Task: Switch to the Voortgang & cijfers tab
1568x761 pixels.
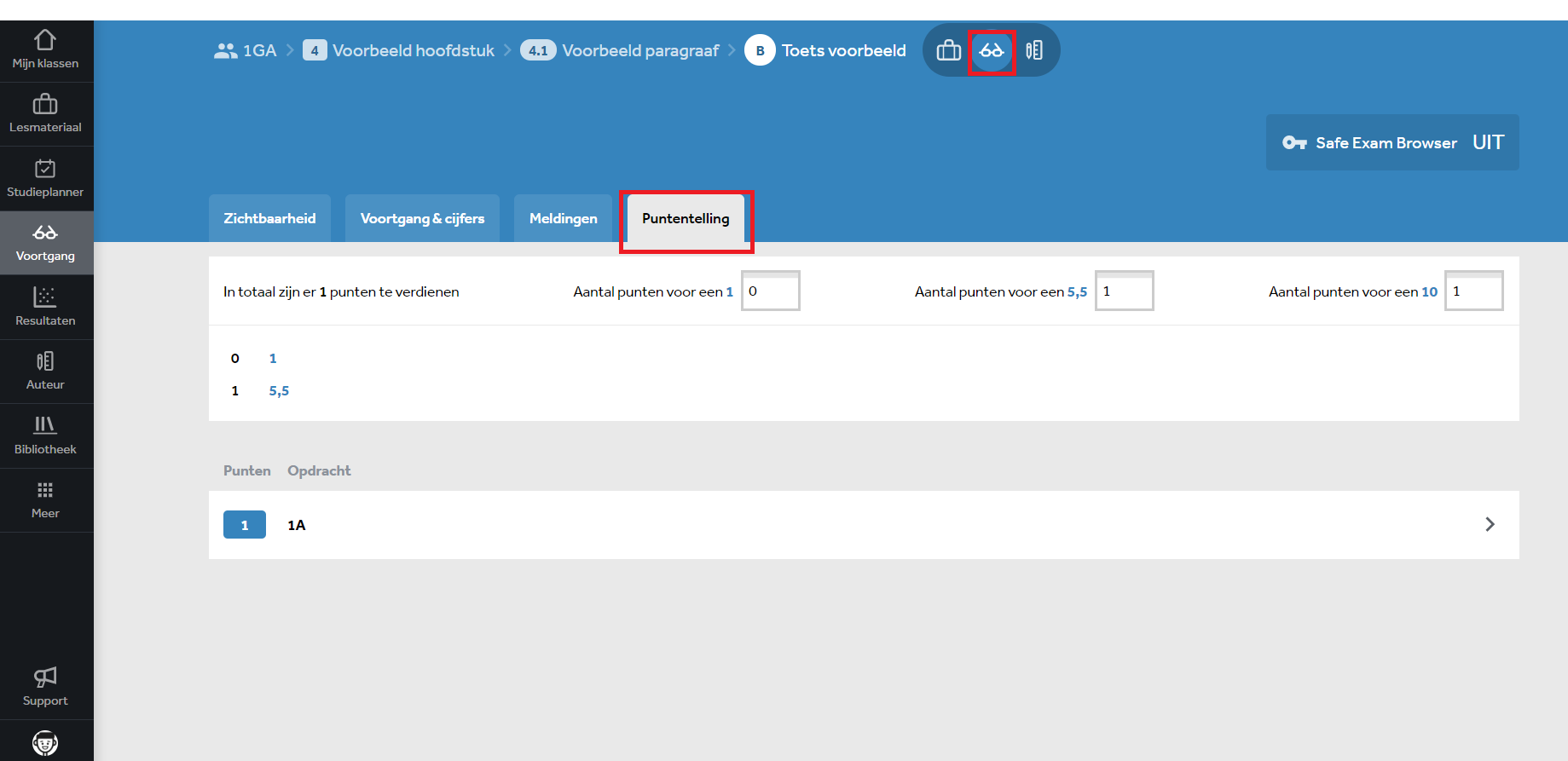Action: (422, 218)
